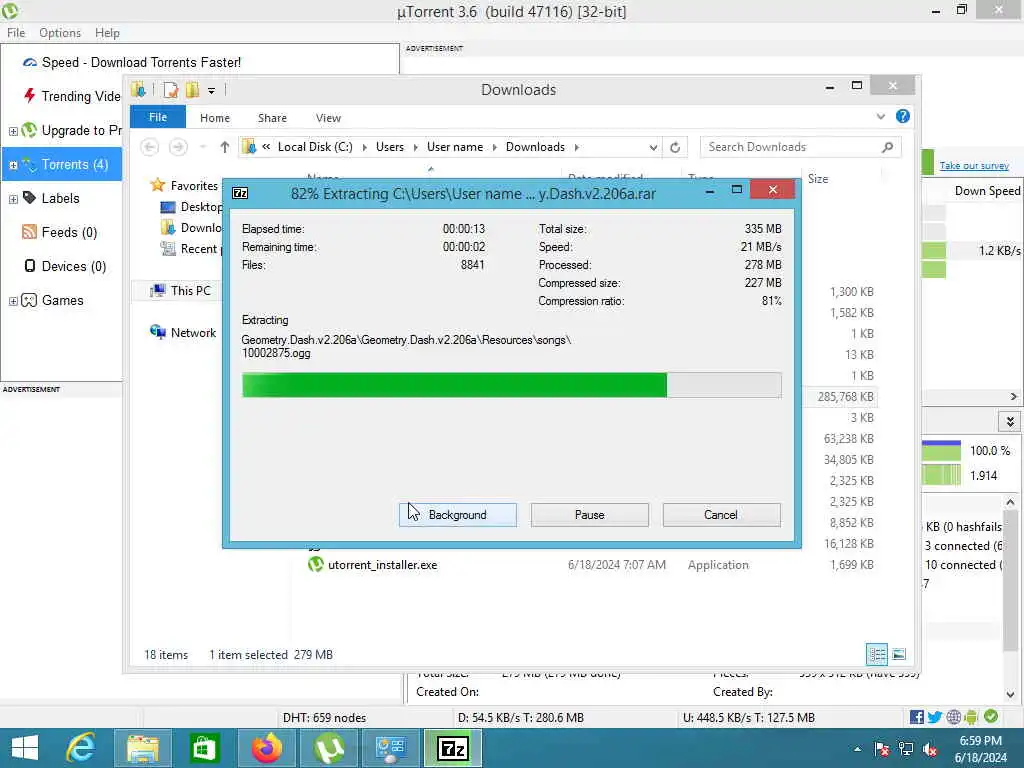The width and height of the screenshot is (1024, 768).
Task: Open Quick Access Toolbar customize dropdown
Action: coord(212,91)
